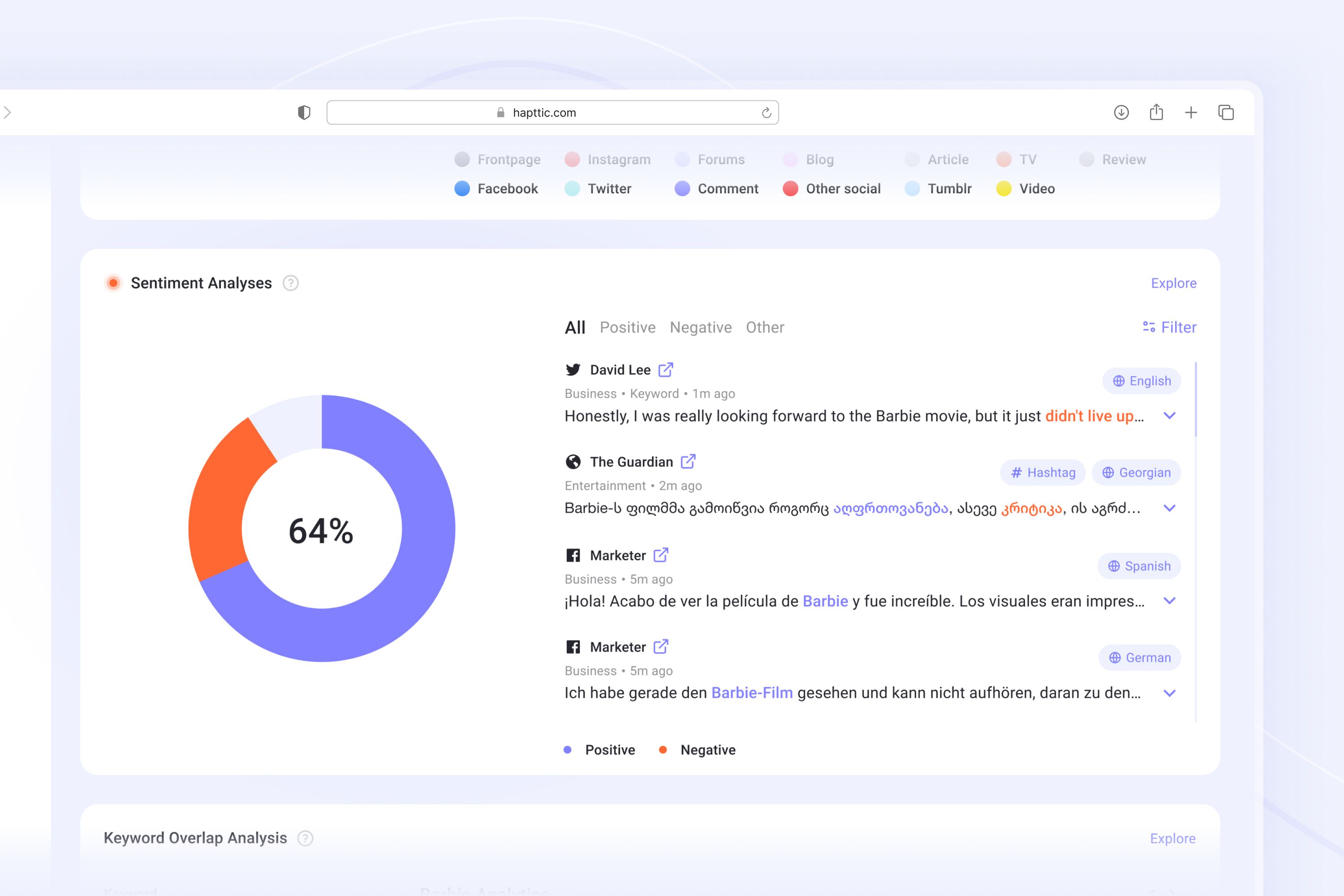This screenshot has height=896, width=1344.
Task: Toggle Video source in legend
Action: click(1026, 189)
